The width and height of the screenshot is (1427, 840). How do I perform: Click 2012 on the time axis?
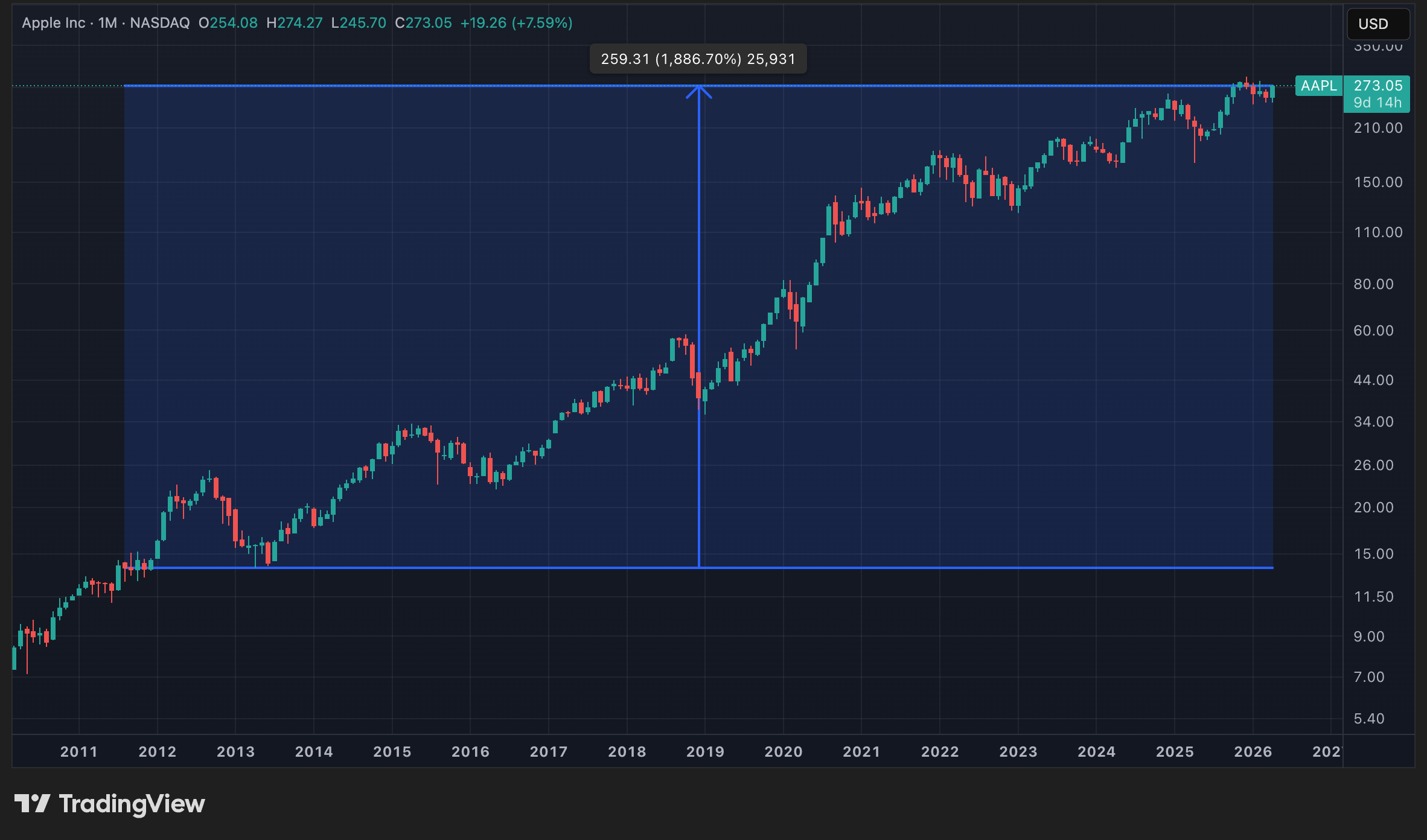[x=157, y=751]
